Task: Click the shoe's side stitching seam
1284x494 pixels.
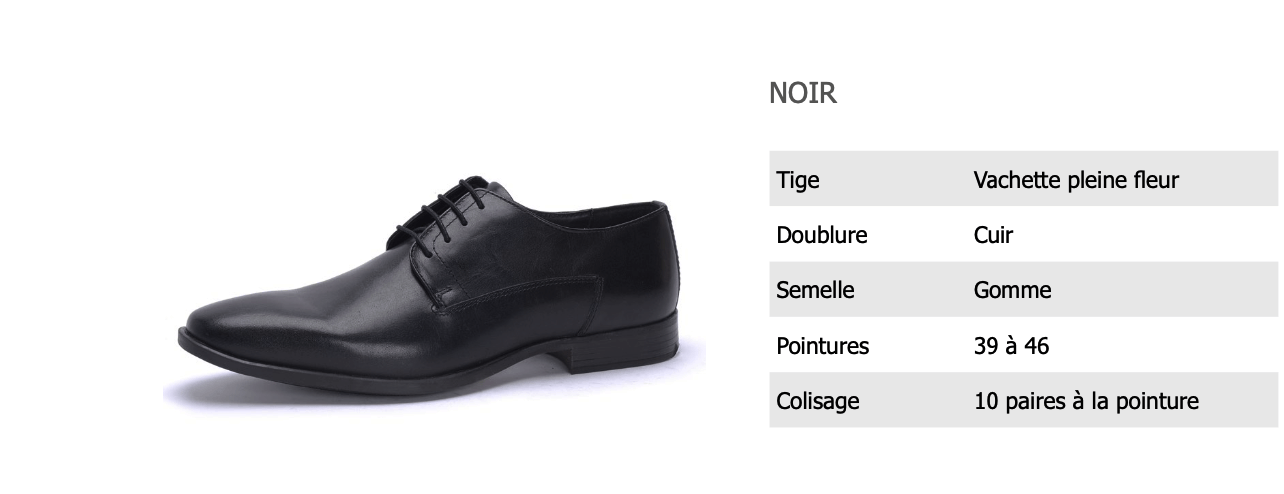Action: coord(520,291)
